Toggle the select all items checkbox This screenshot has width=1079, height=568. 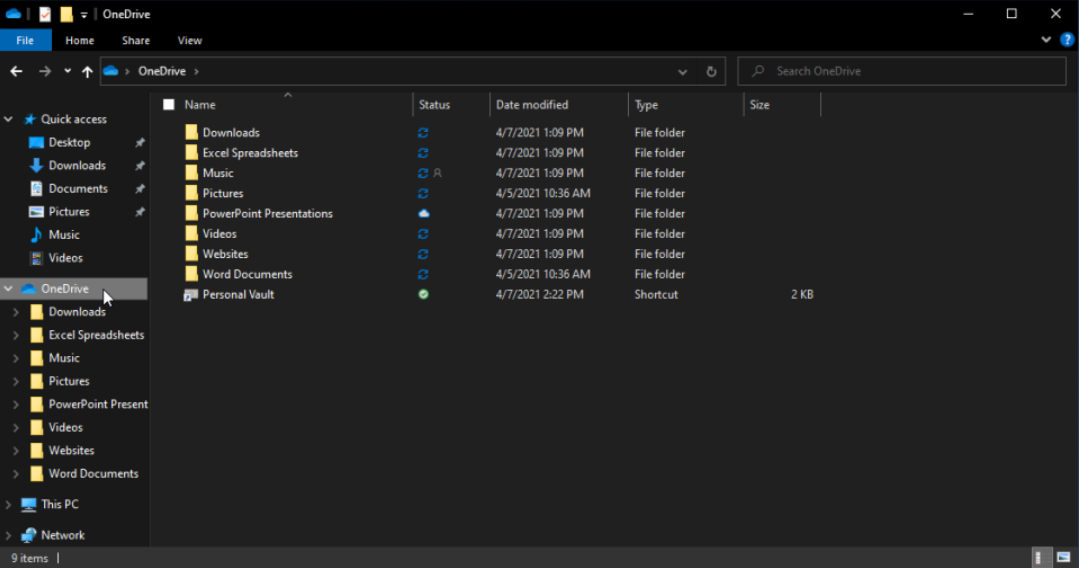tap(168, 105)
